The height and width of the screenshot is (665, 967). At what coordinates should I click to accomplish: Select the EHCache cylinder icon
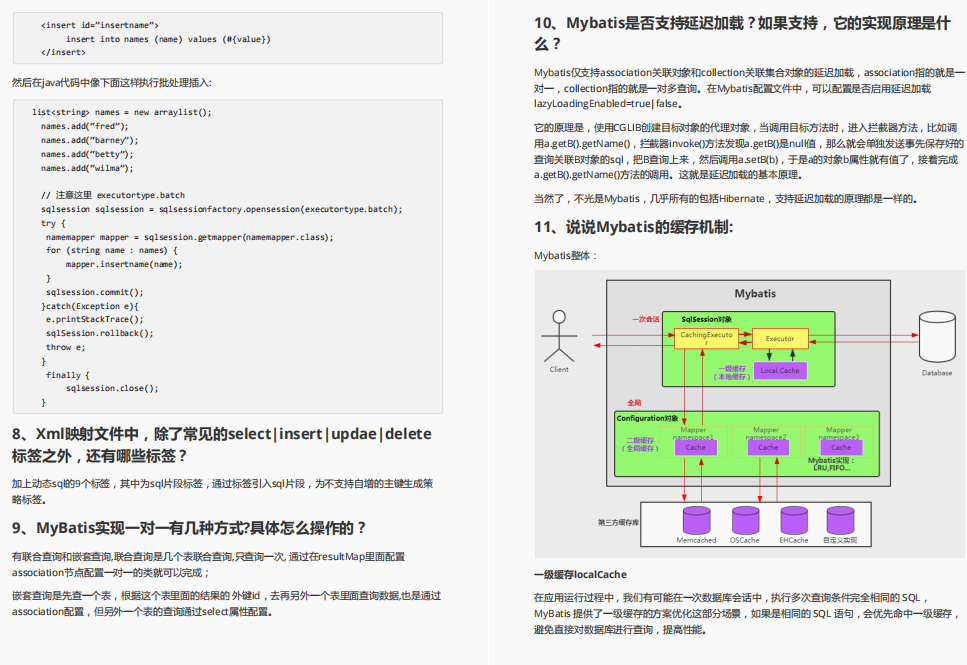(x=794, y=518)
